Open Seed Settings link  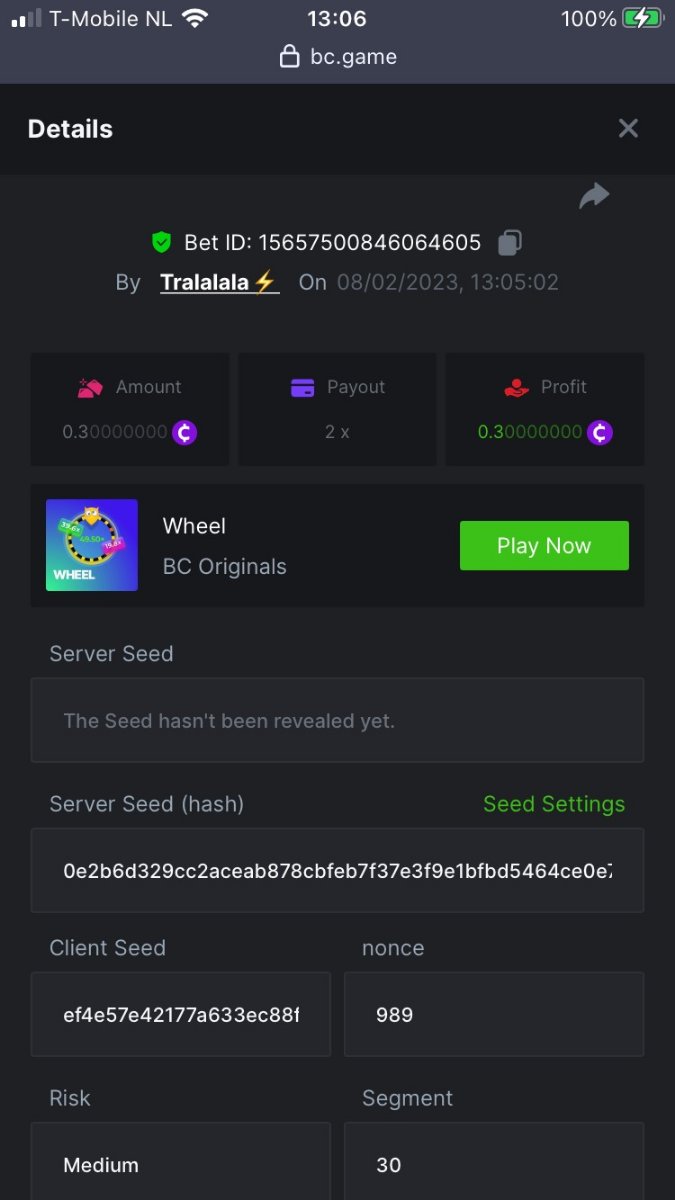pos(553,804)
